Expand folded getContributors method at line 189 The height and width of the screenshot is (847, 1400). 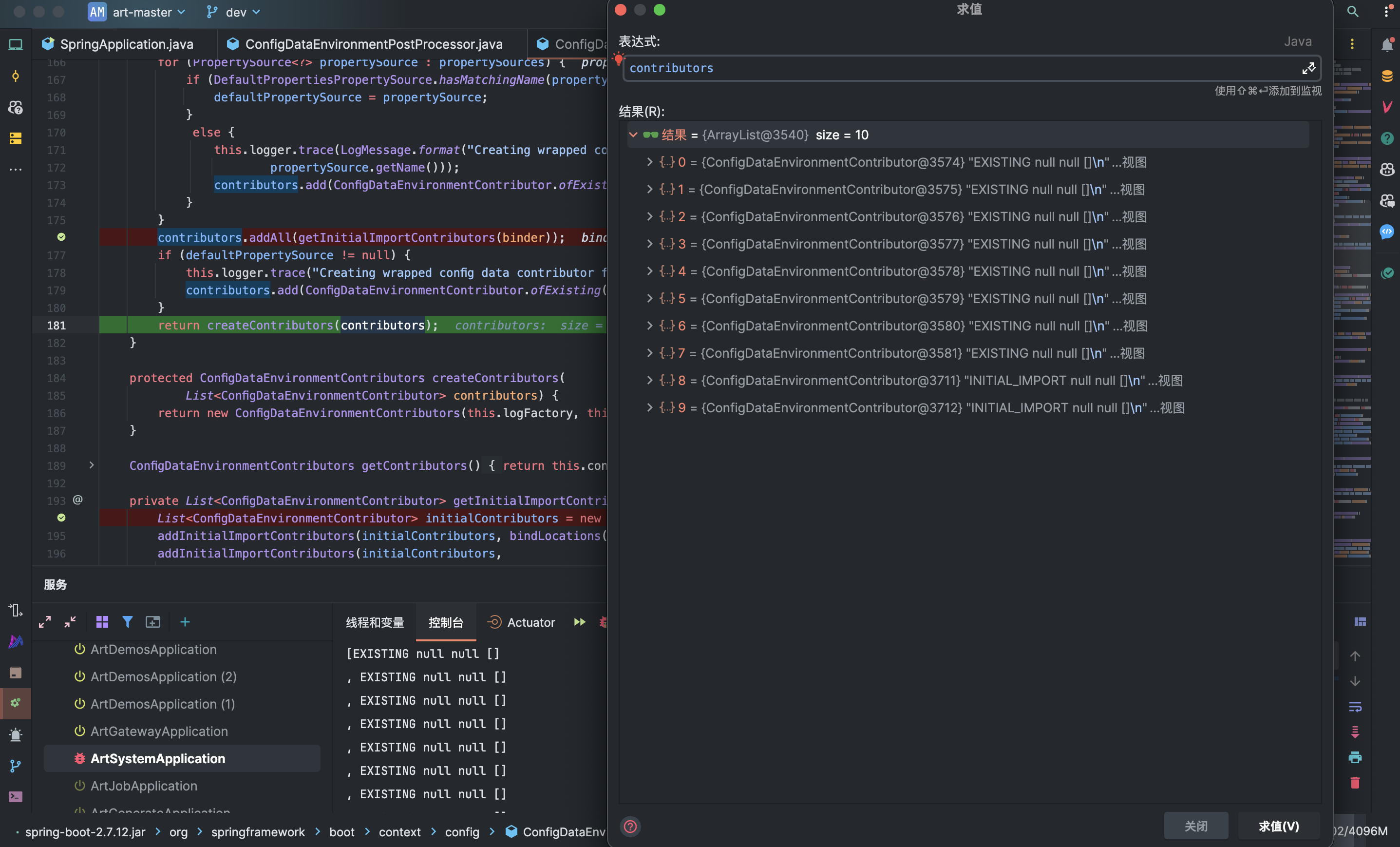click(x=92, y=465)
